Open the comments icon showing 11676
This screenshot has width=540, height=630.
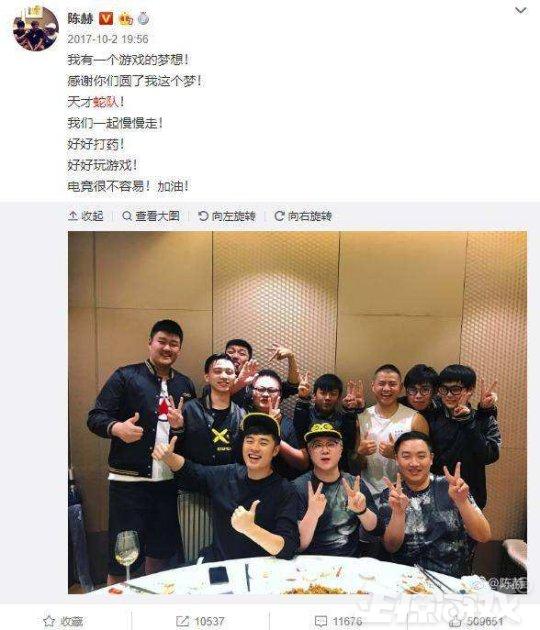click(x=321, y=622)
